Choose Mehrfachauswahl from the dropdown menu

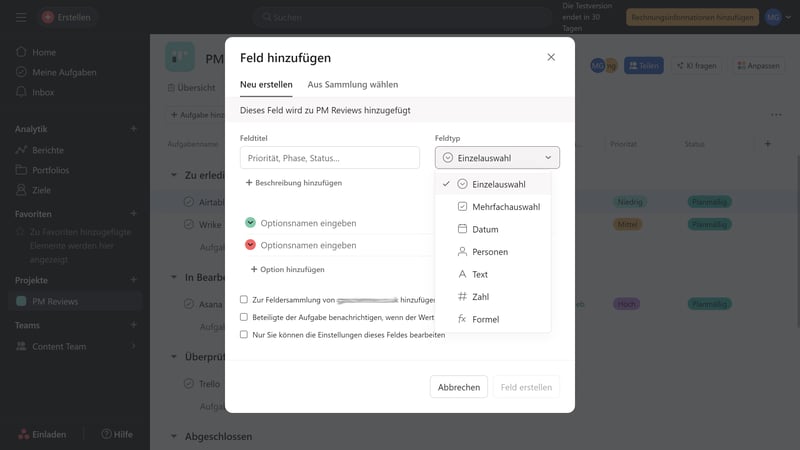(x=505, y=207)
